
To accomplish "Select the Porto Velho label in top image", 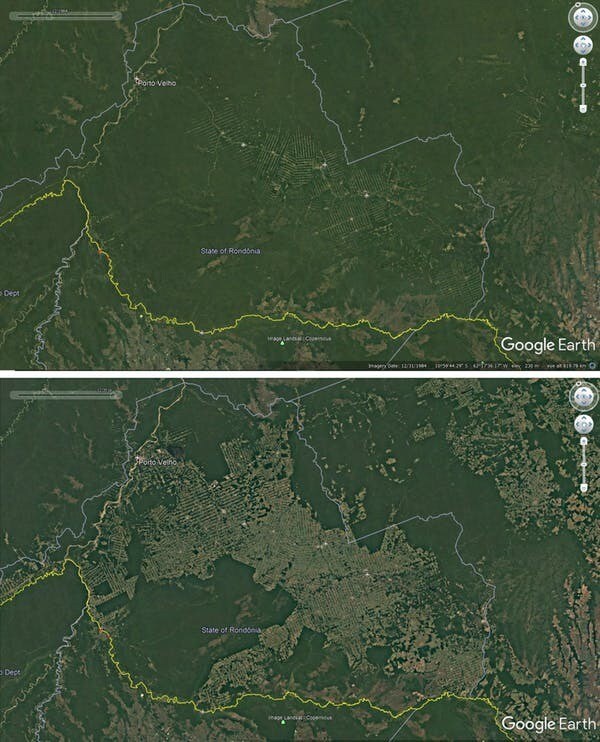I will tap(157, 83).
